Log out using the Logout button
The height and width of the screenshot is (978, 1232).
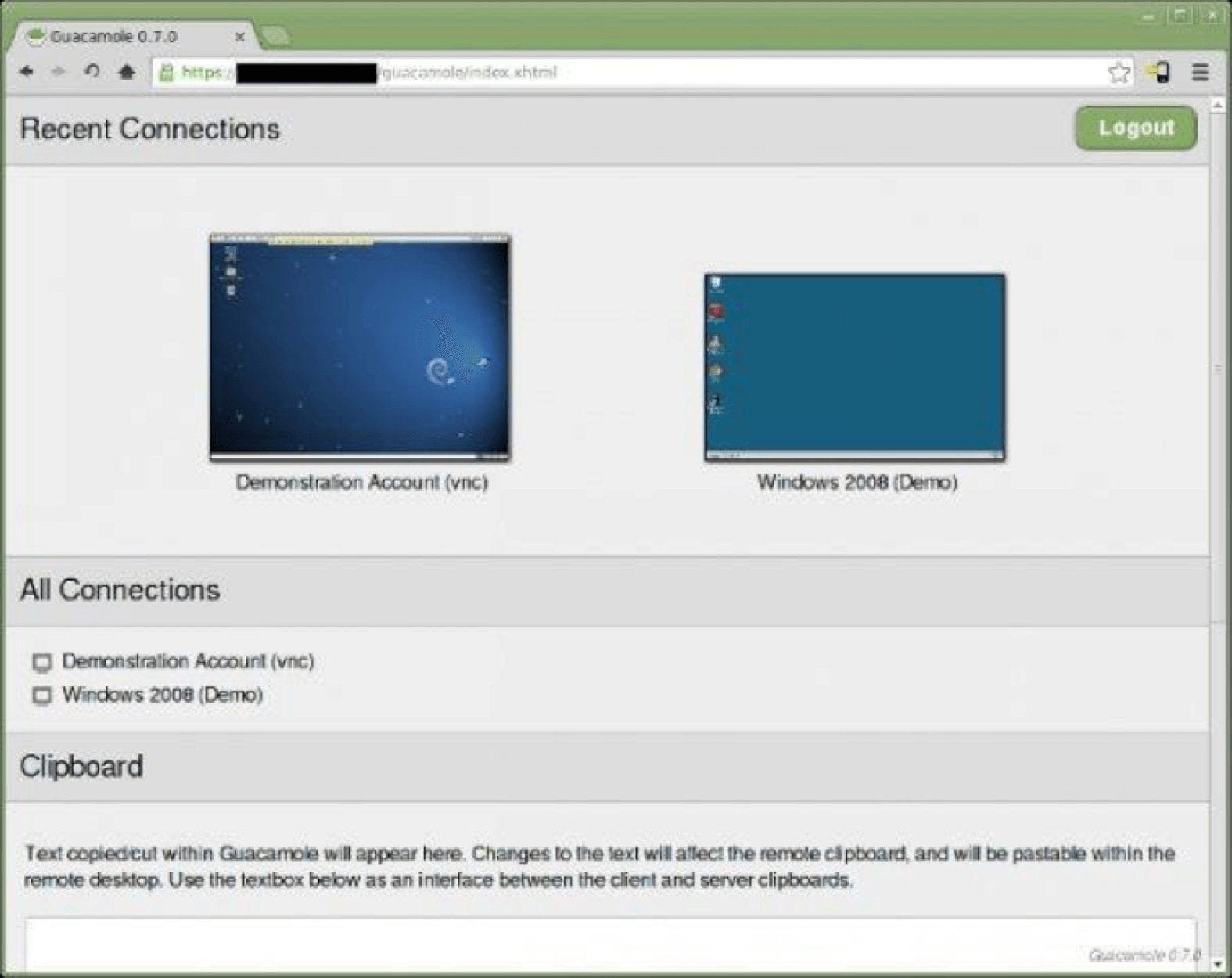point(1135,128)
